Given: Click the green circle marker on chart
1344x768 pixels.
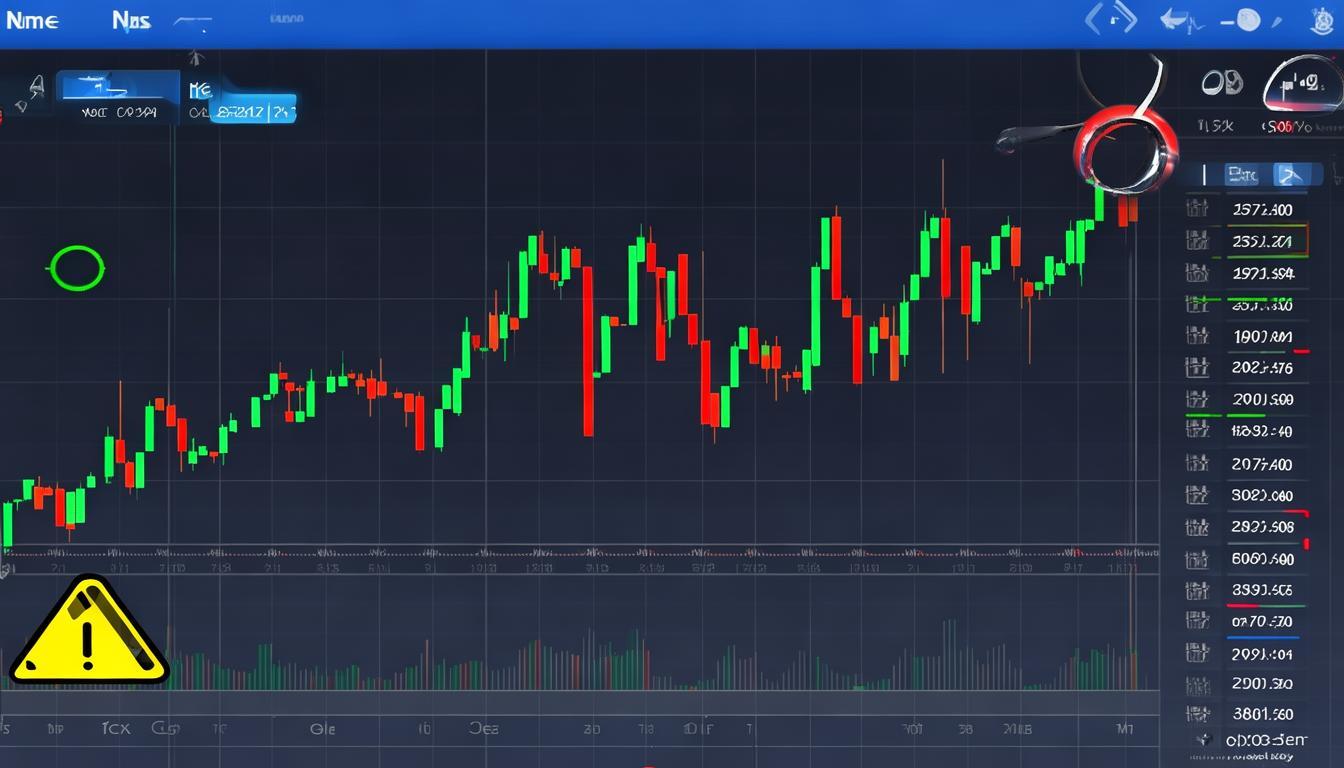Looking at the screenshot, I should pos(77,268).
